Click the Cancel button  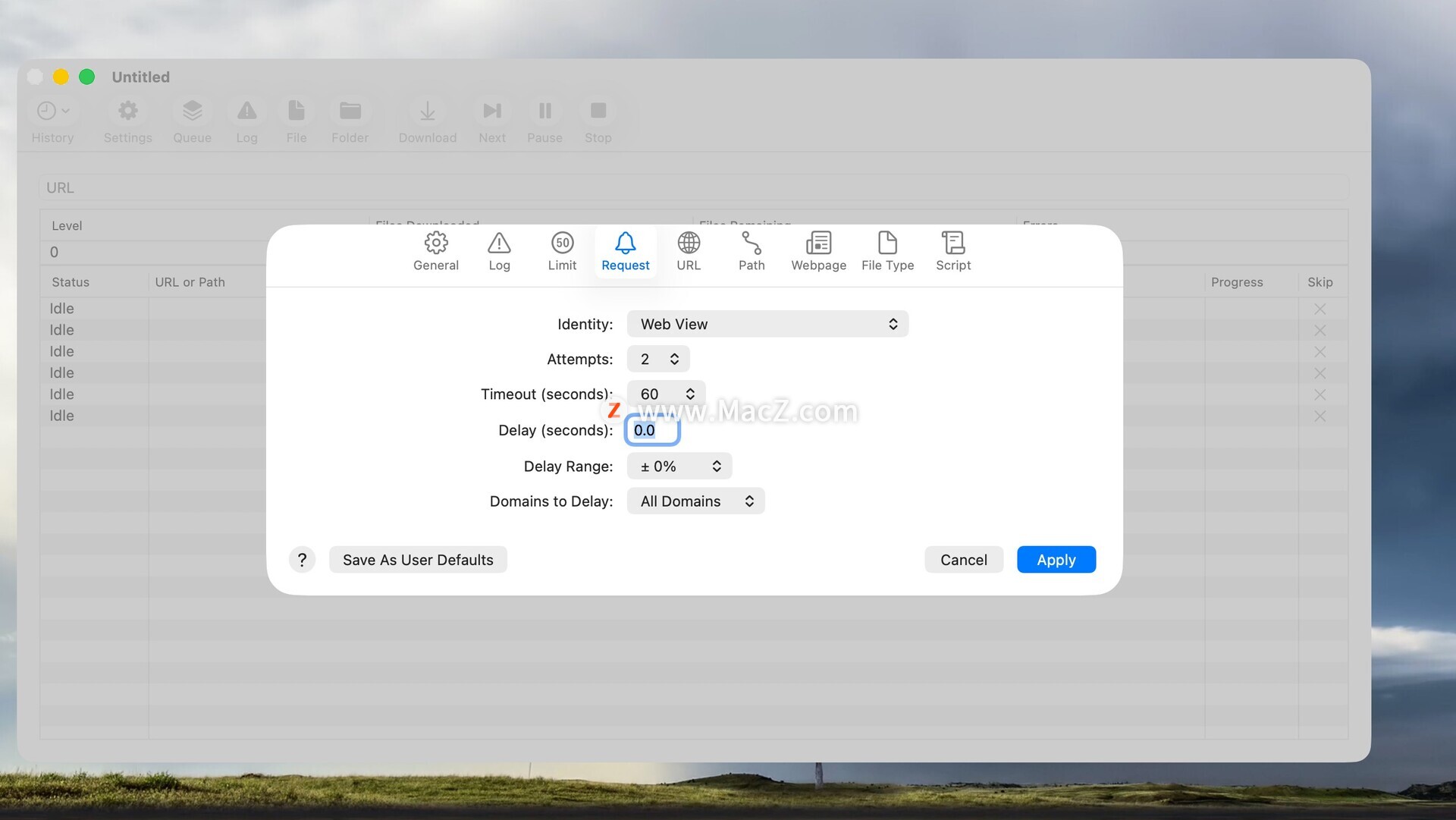[963, 560]
